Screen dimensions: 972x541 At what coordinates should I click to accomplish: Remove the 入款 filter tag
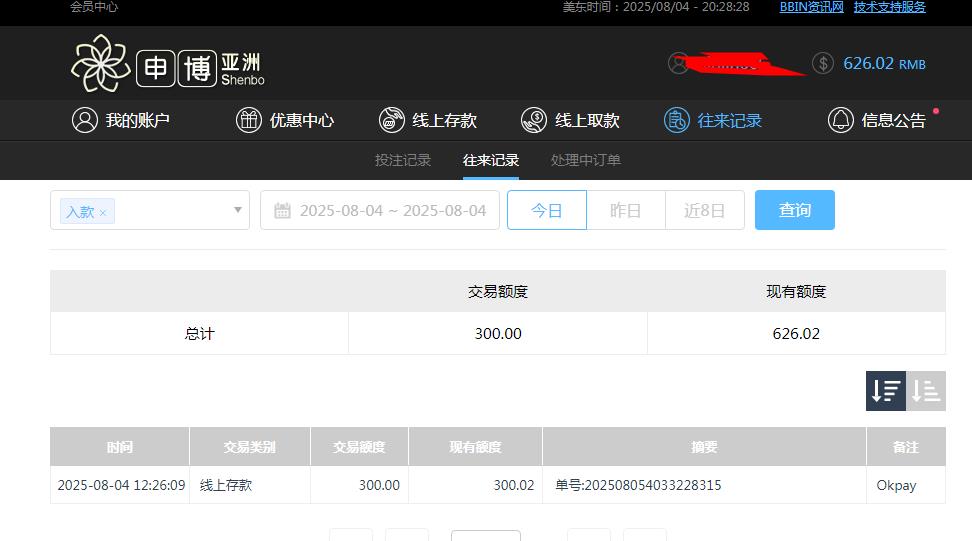pos(103,213)
